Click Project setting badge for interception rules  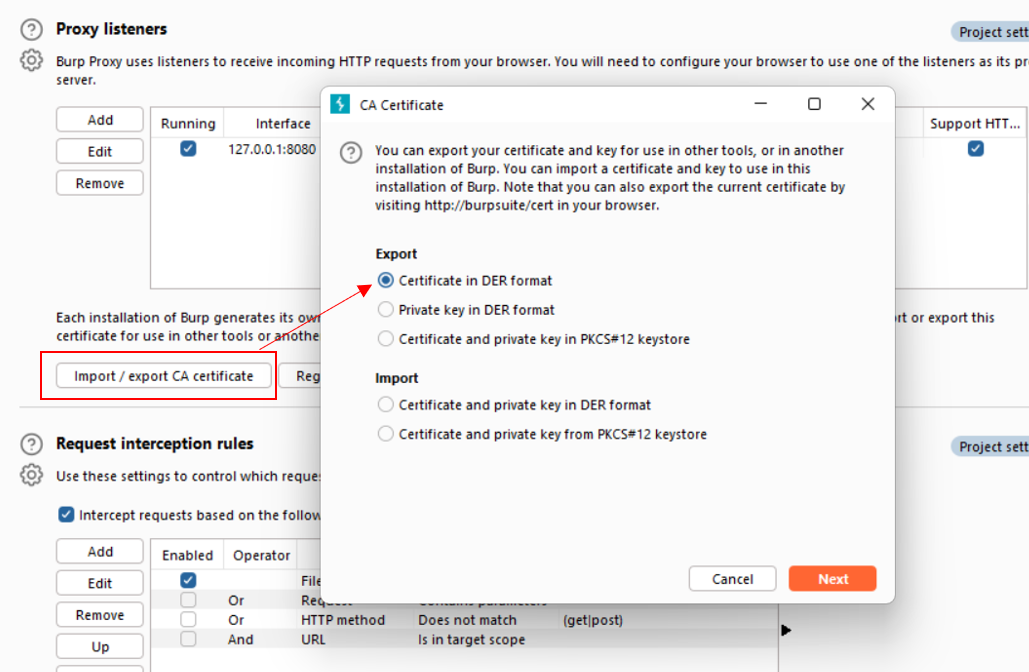[x=990, y=447]
